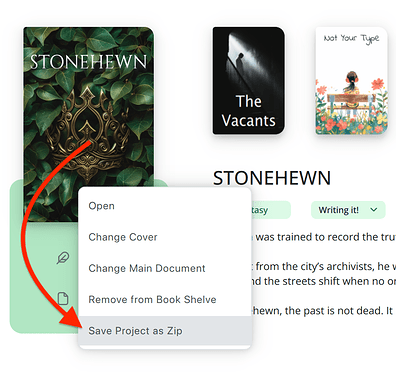Select The Vacants book cover
The height and width of the screenshot is (375, 396).
[x=249, y=81]
